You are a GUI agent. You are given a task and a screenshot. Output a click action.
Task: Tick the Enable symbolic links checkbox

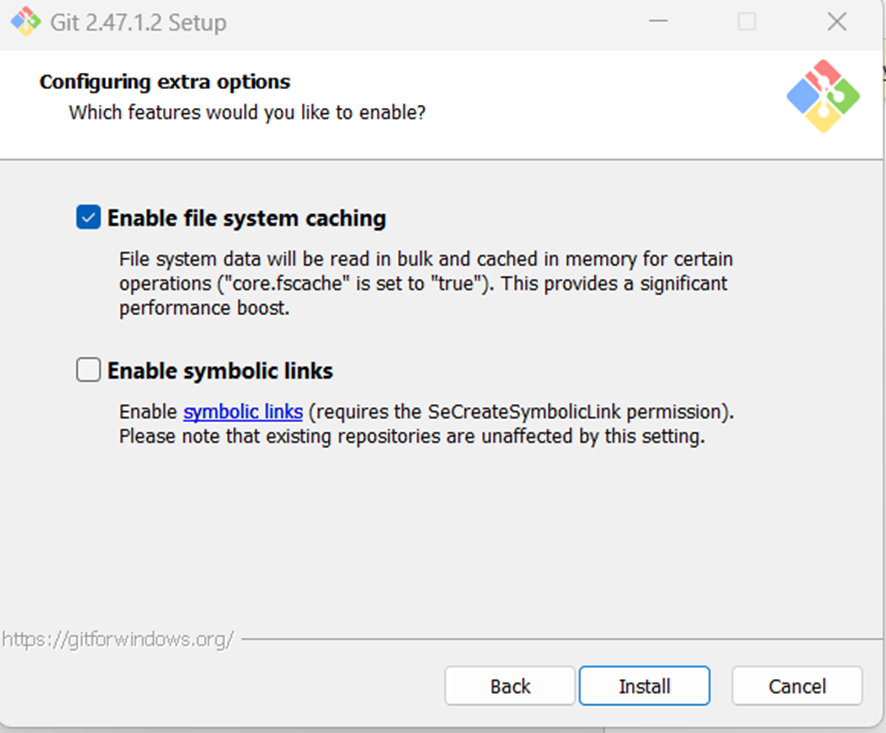pos(89,371)
